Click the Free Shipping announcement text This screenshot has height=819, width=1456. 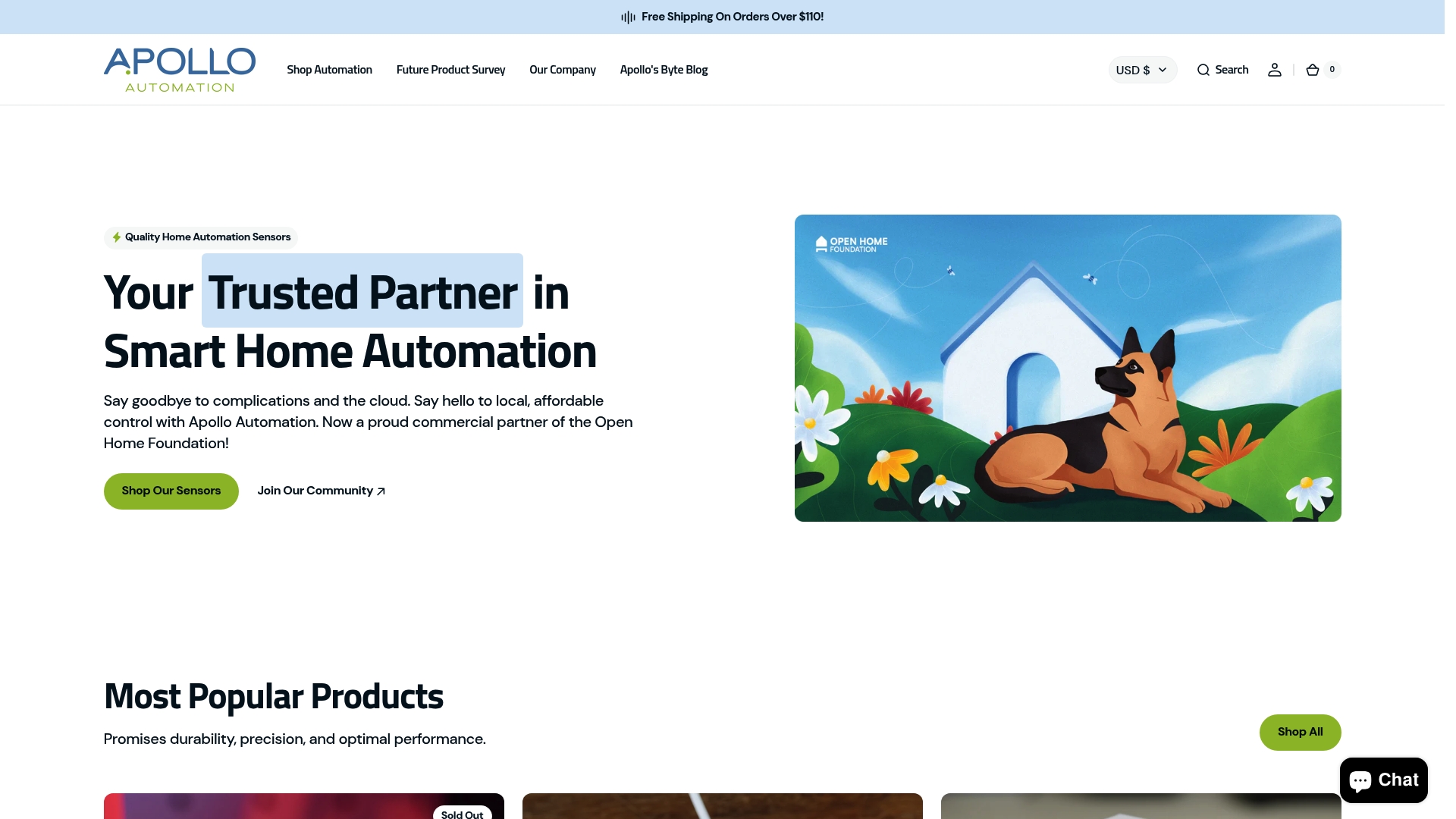point(733,17)
